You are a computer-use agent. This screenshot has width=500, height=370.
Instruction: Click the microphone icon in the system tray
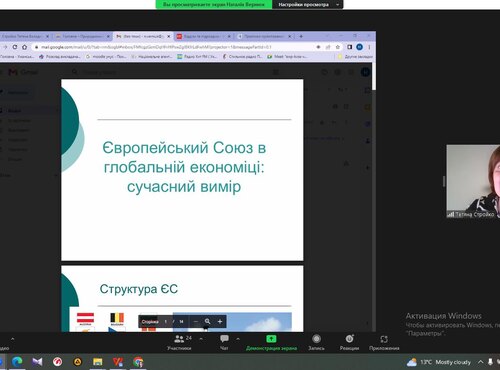[x=490, y=362]
